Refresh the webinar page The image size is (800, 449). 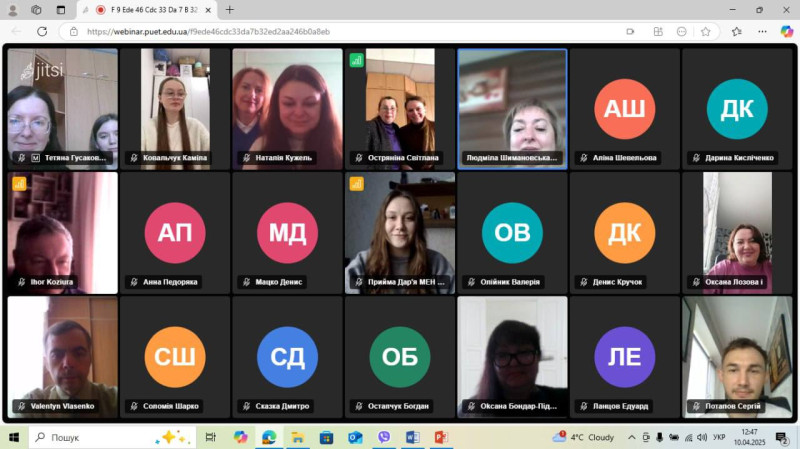tap(41, 31)
